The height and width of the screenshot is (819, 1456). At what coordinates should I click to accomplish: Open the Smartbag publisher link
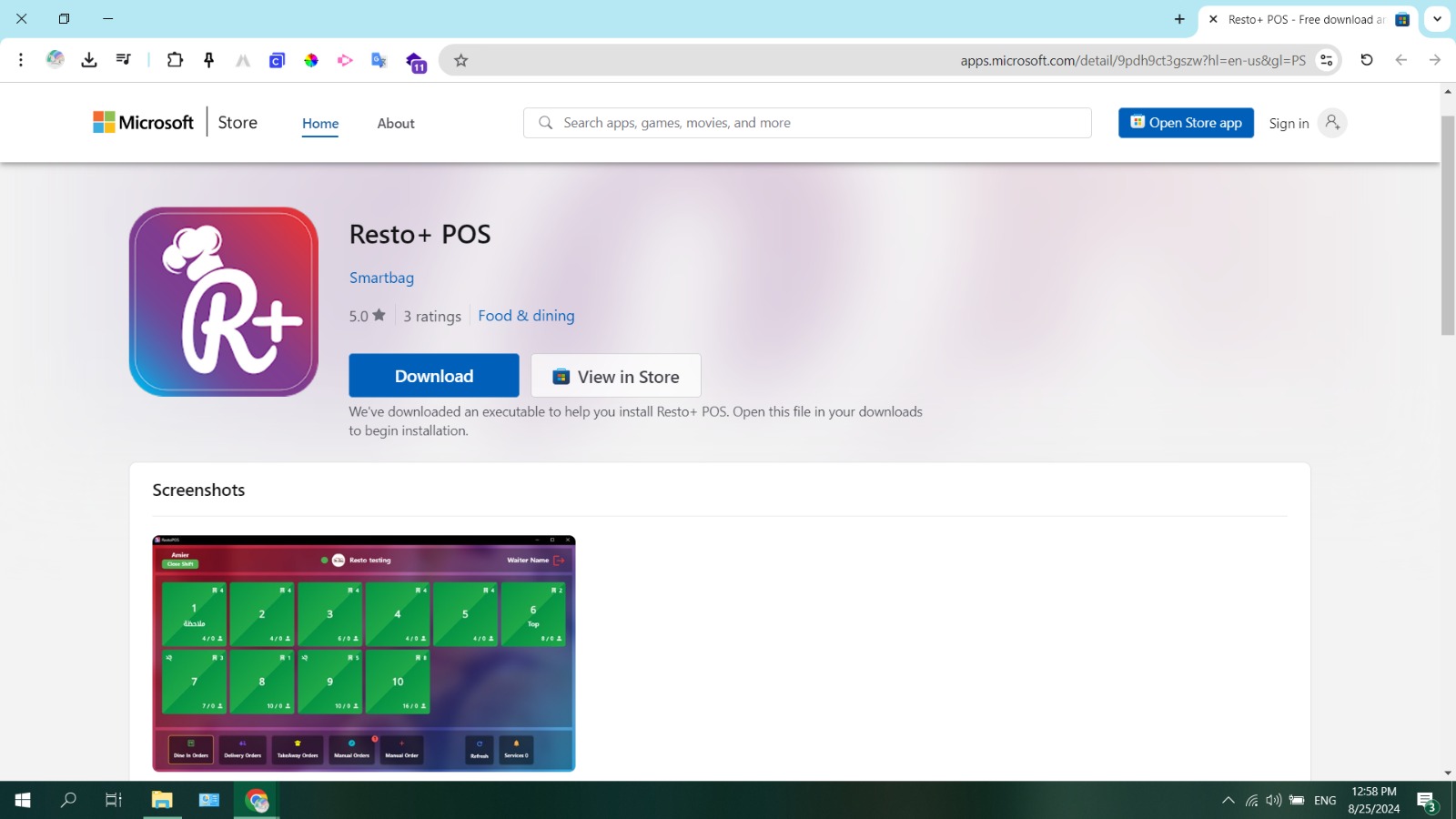(x=381, y=278)
